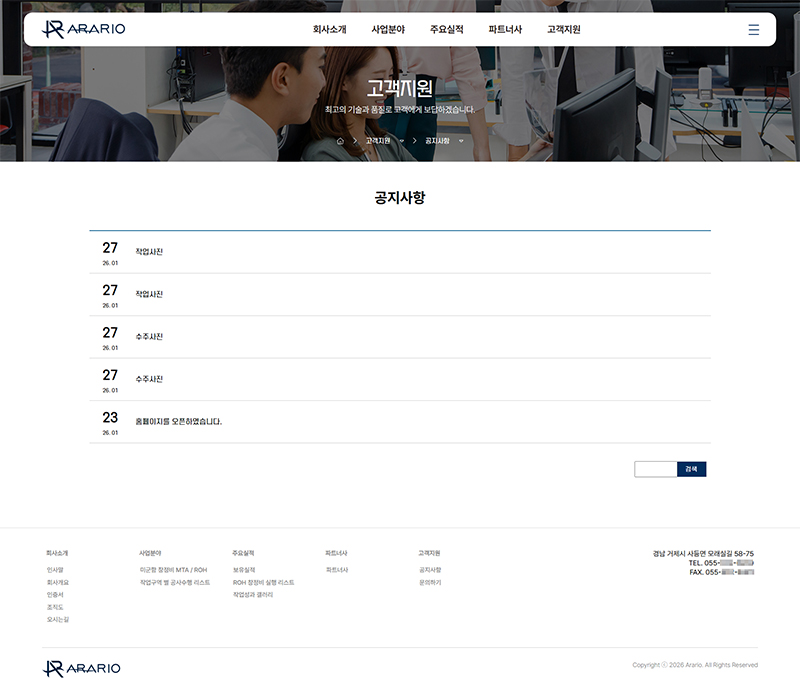Click the search input field beside 검색
This screenshot has height=699, width=800.
(x=655, y=469)
